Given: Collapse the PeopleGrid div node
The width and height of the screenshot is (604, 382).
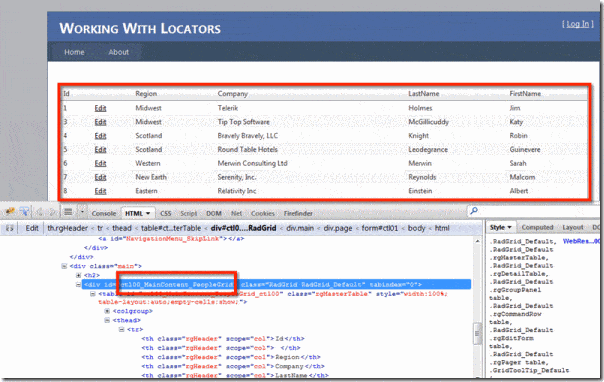Looking at the screenshot, I should click(x=79, y=285).
